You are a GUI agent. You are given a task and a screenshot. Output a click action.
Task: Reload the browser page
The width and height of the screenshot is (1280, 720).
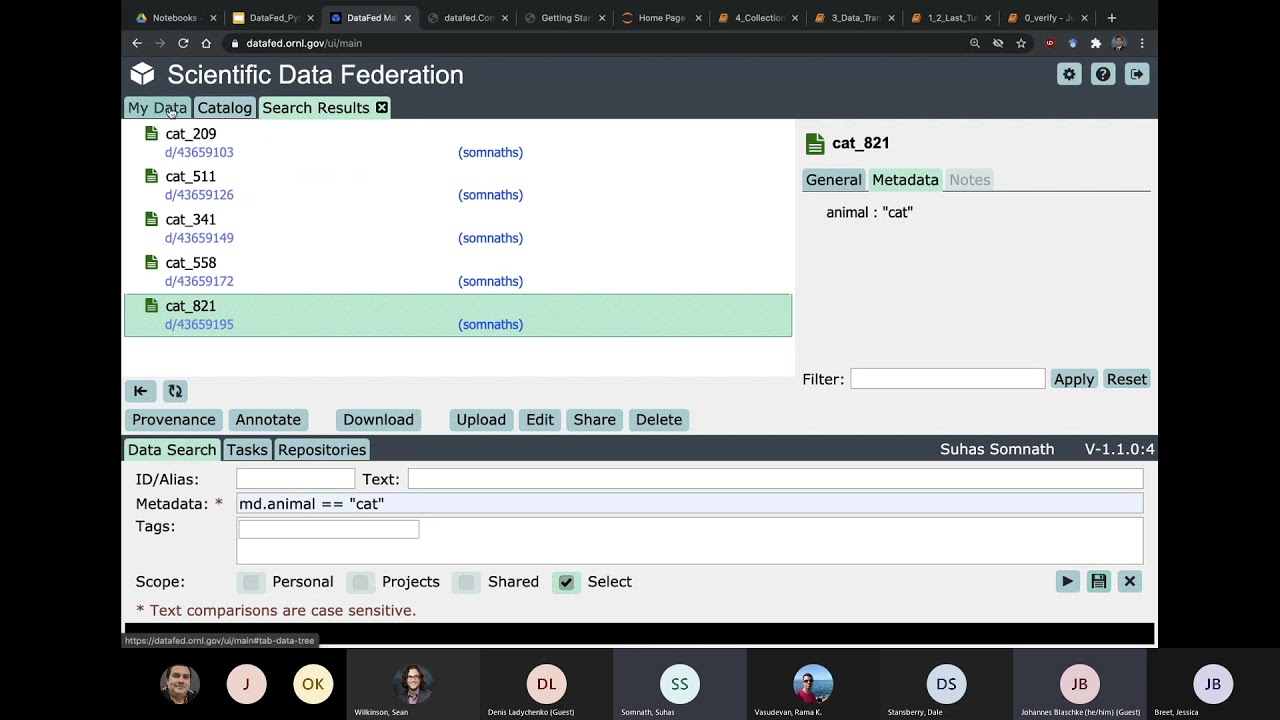point(183,43)
